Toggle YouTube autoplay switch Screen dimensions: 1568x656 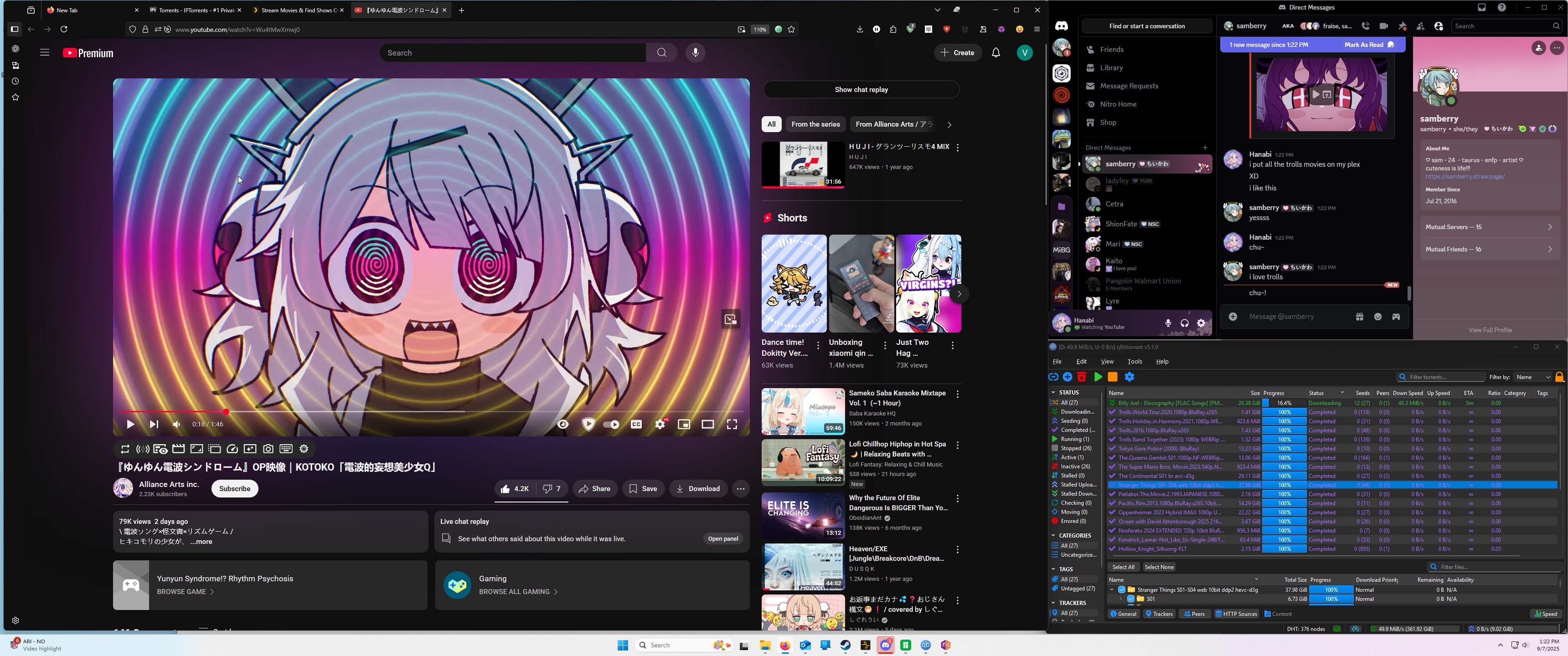tap(610, 424)
